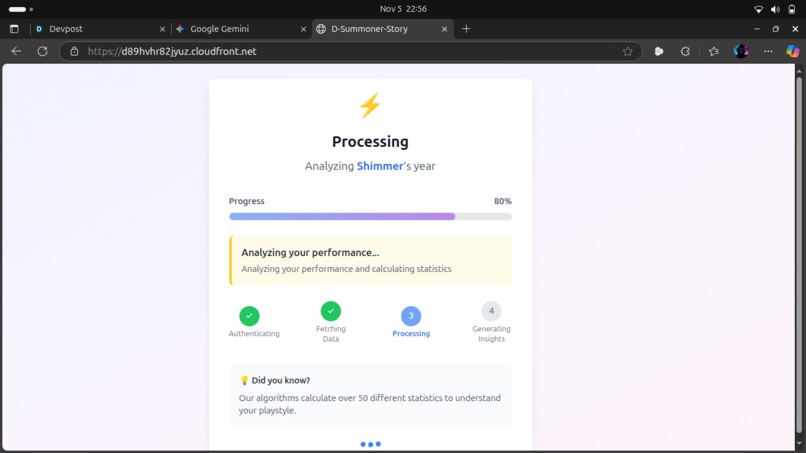
Task: Open the read aloud icon in toolbar
Action: pos(658,51)
